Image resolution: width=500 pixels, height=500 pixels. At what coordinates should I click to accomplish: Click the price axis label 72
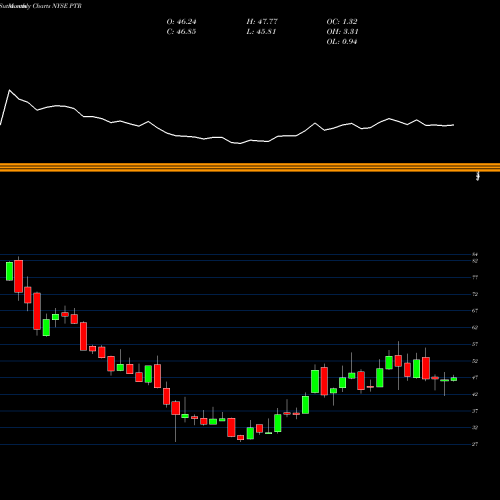click(x=475, y=294)
